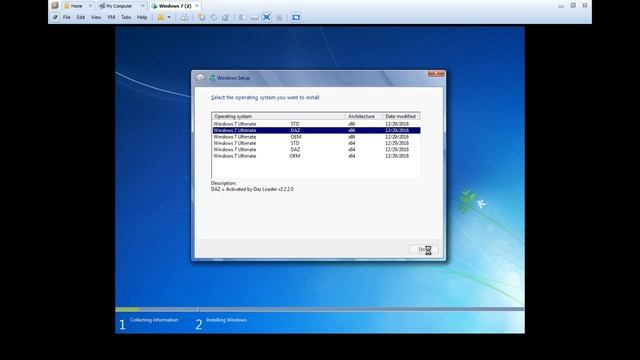Screen dimensions: 640x360
Task: Click the VMware application icon beside Home tab
Action: [55, 6]
